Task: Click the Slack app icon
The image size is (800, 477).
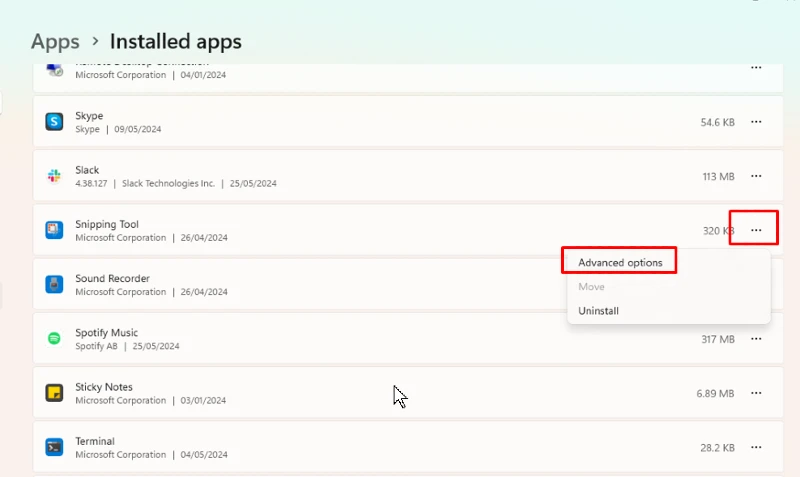Action: point(54,176)
